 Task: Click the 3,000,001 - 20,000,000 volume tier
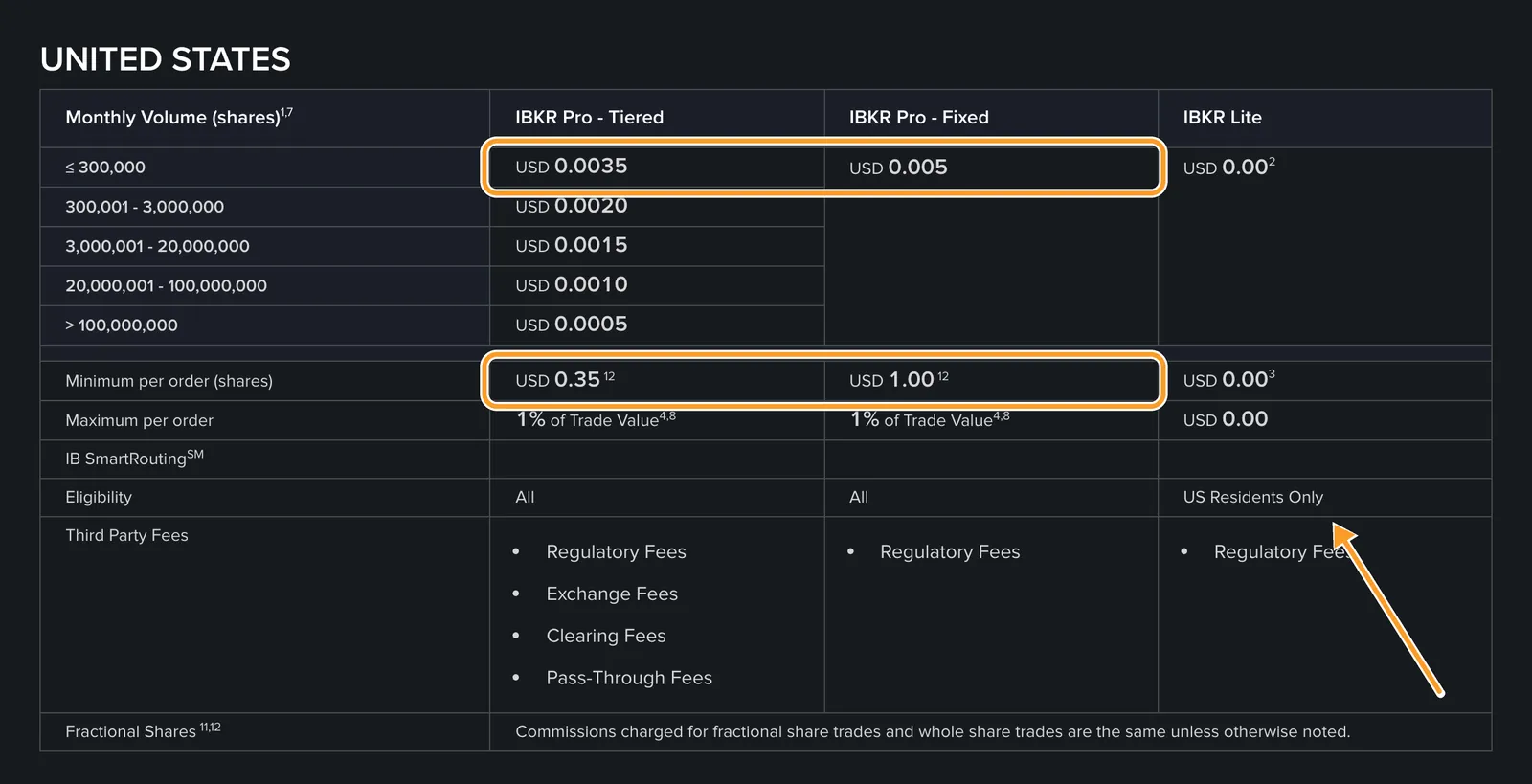pyautogui.click(x=157, y=246)
